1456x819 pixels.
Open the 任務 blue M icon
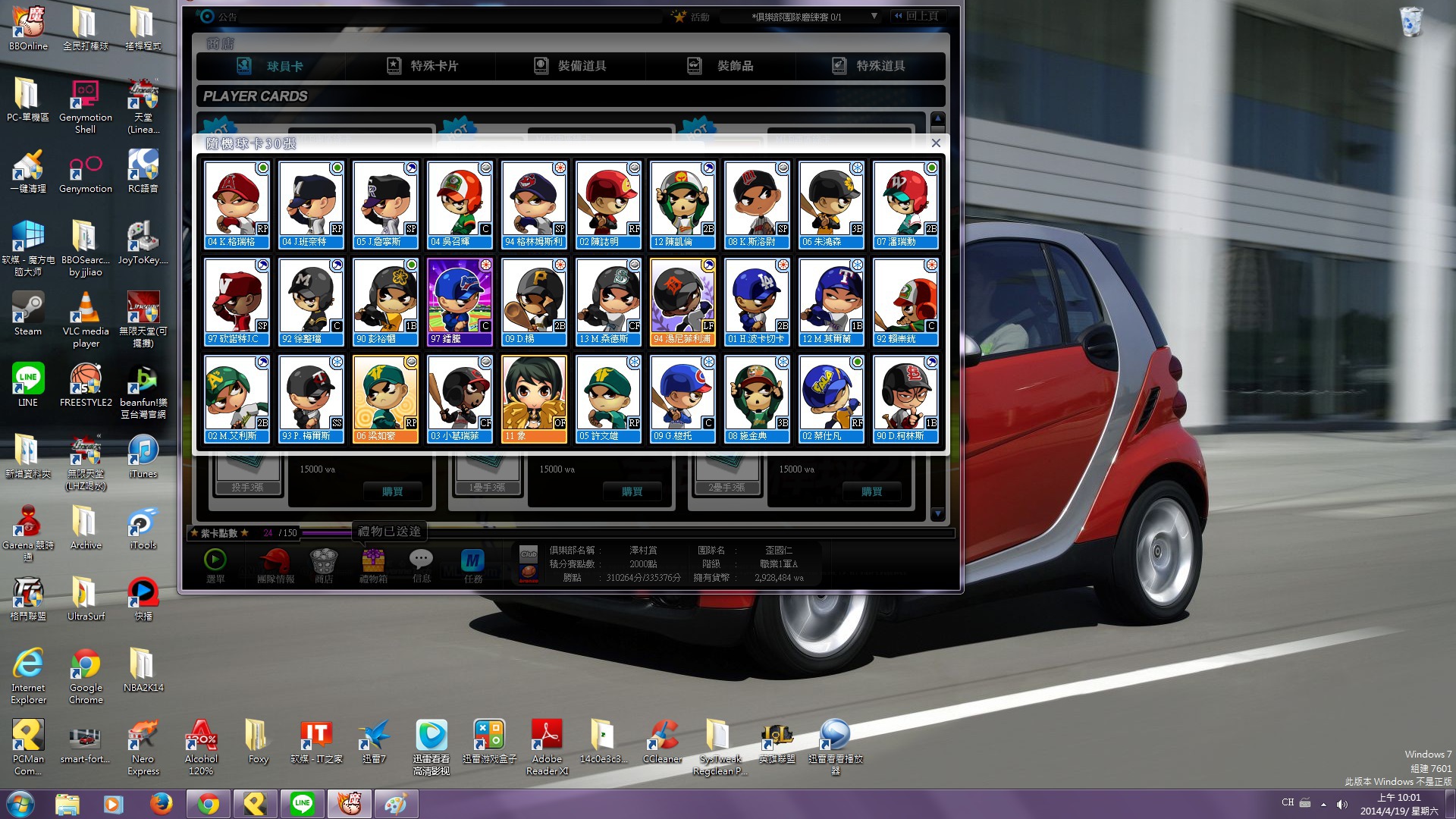click(x=472, y=561)
